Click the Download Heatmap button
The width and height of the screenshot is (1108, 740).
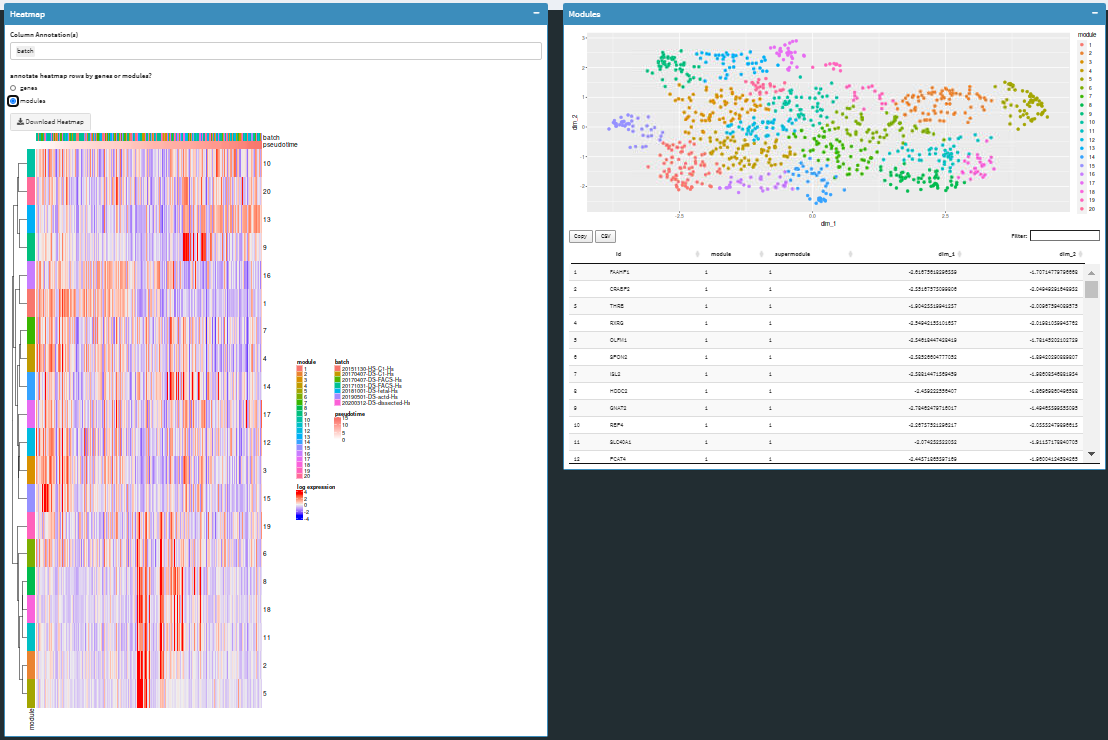[x=51, y=122]
